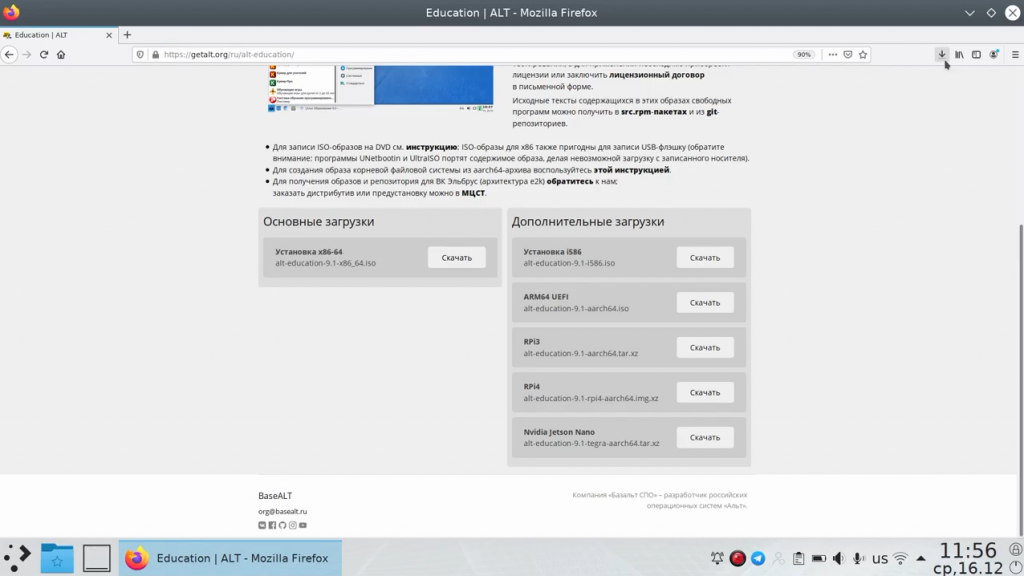Open the power/leave panel button

point(1016,567)
